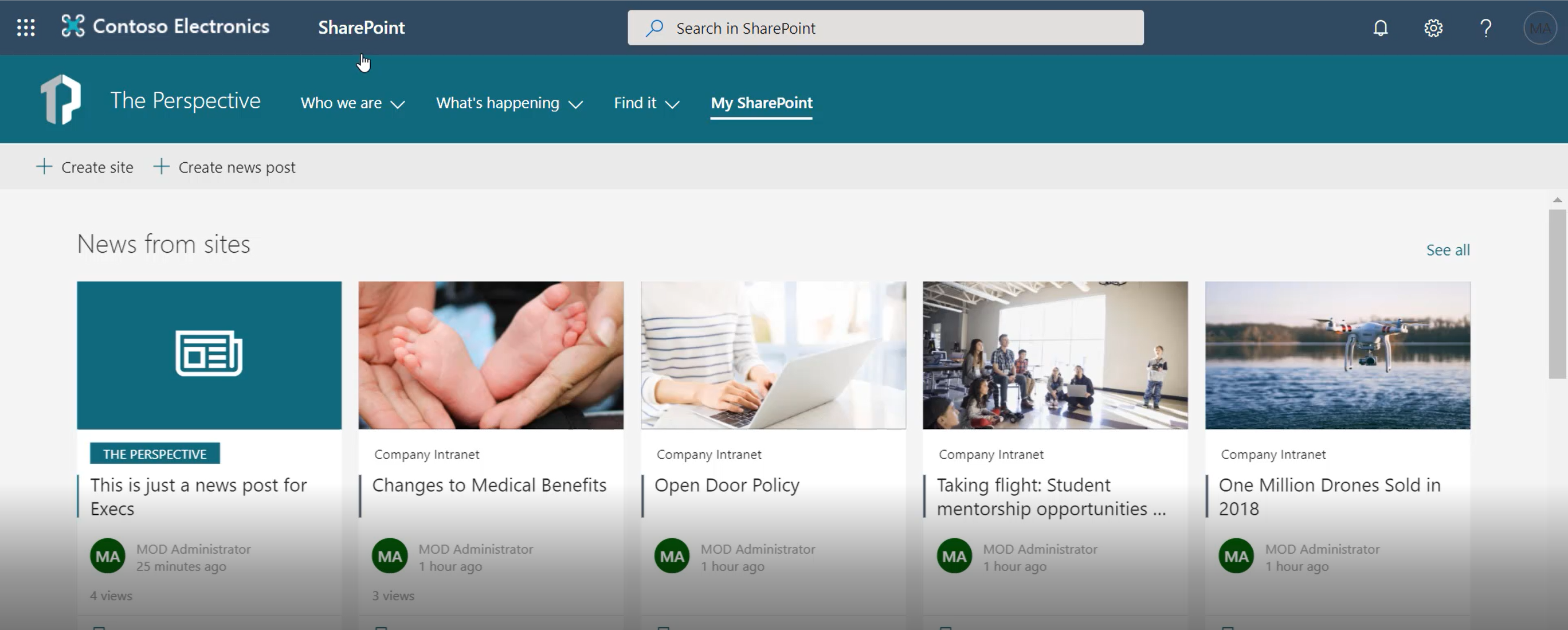
Task: Open 'One Million Drones Sold in 2018' headline
Action: point(1330,496)
